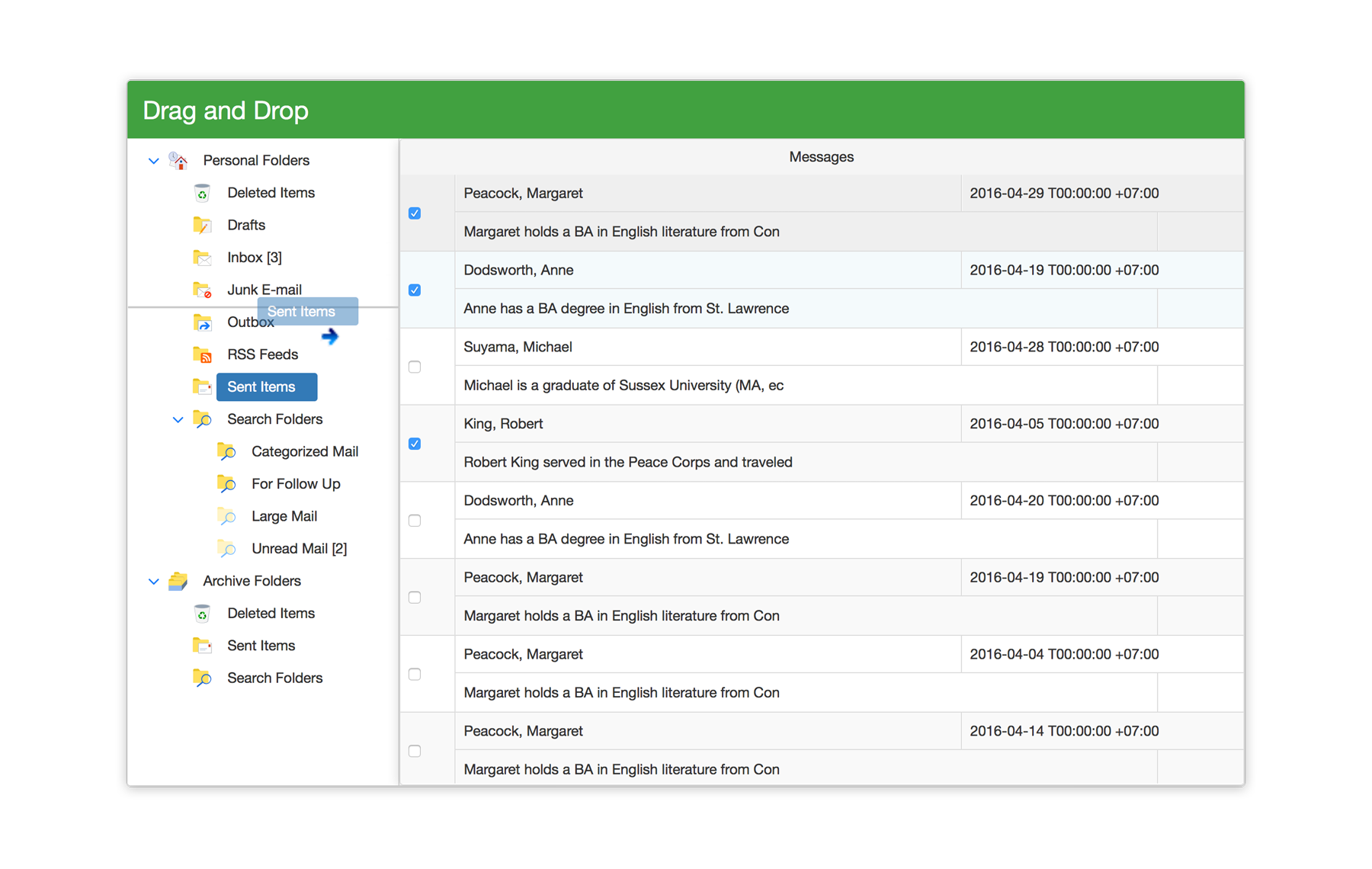Uncheck the Peacock, Margaret 2016-04-29 message
This screenshot has width=1372, height=869.
(x=415, y=213)
